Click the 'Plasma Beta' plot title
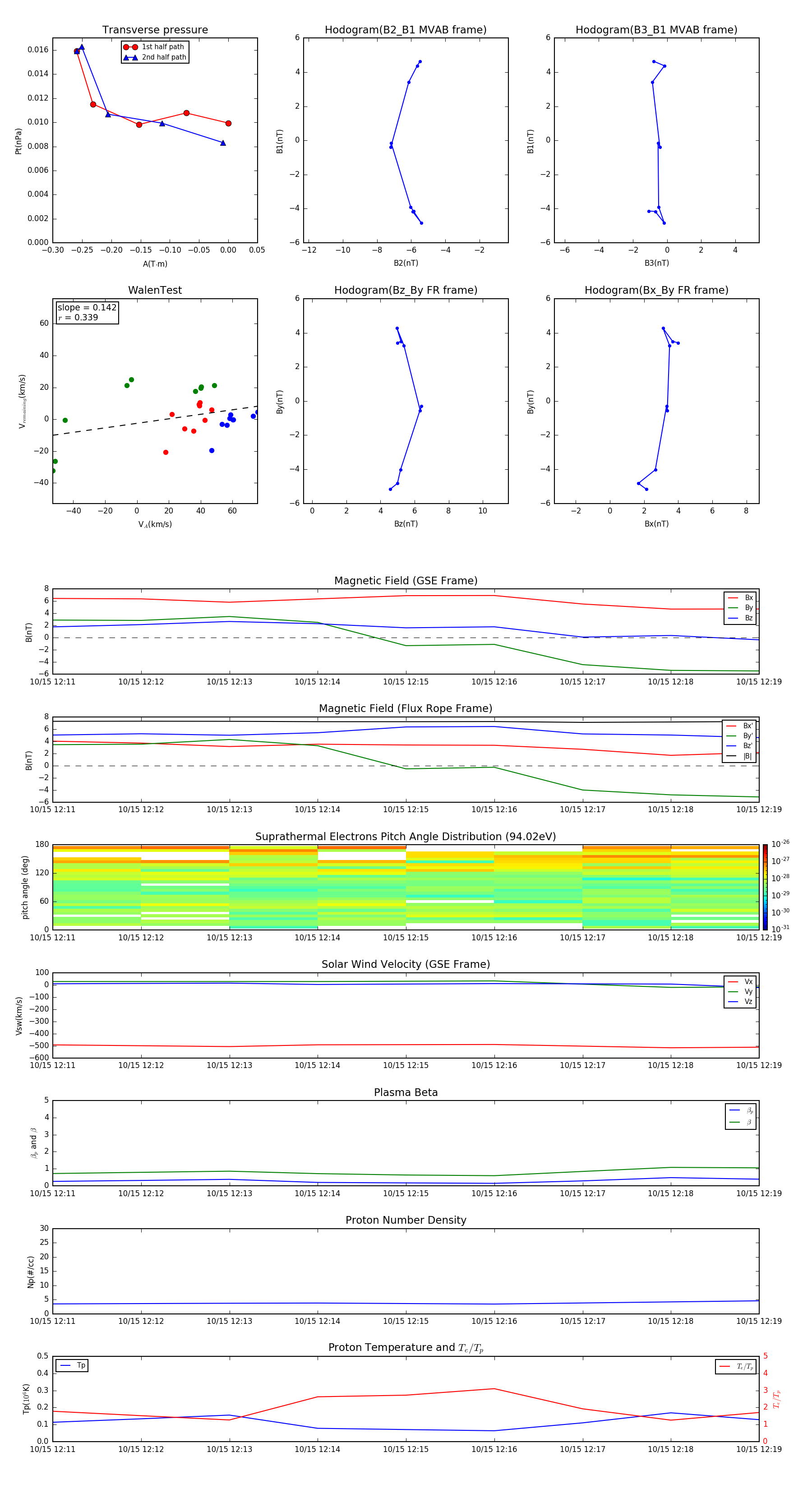Viewport: 812px width, 1489px height. click(406, 1092)
